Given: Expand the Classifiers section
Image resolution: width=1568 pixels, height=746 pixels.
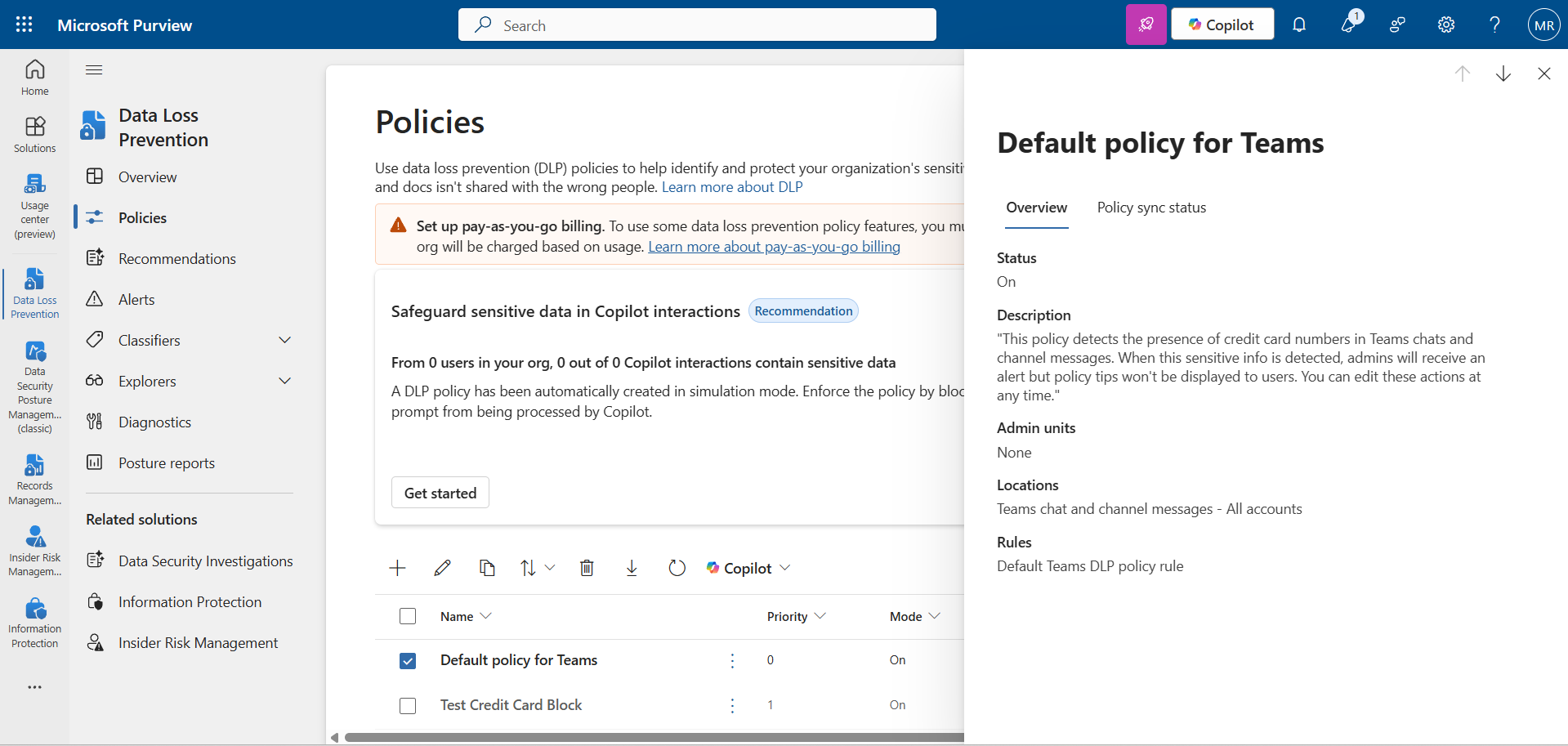Looking at the screenshot, I should pos(284,339).
